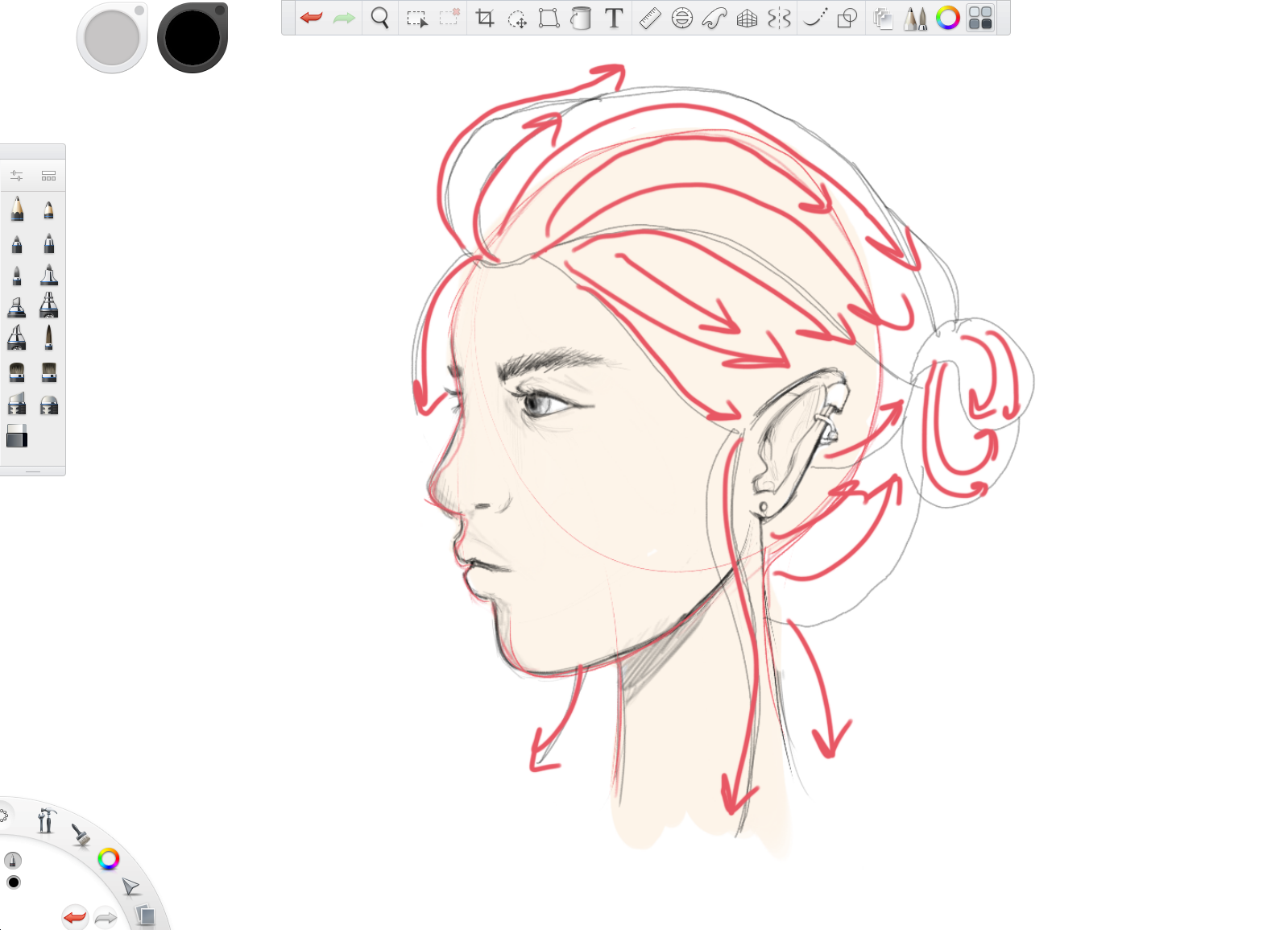Click current brush indicator in lagoon
The image size is (1288, 930).
pos(13,860)
